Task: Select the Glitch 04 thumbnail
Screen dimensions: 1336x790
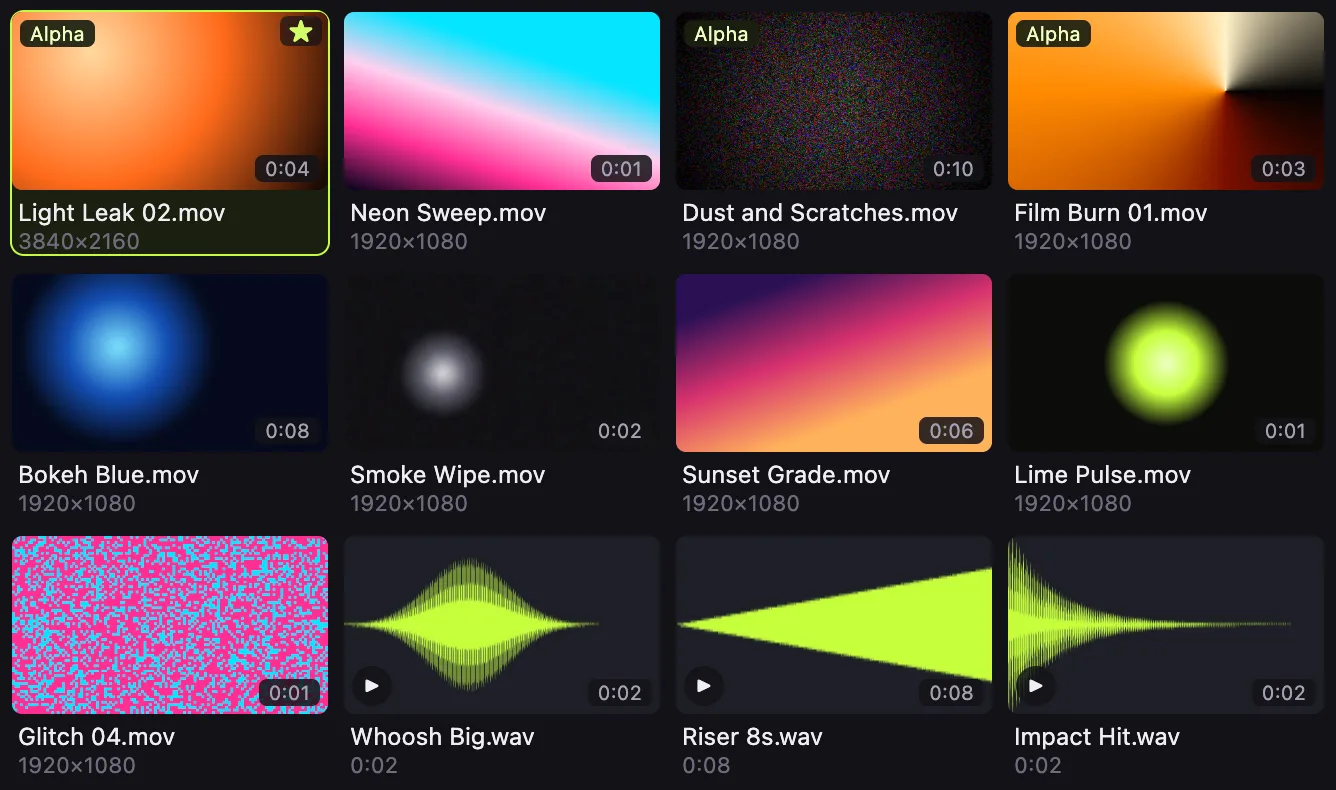Action: 170,625
